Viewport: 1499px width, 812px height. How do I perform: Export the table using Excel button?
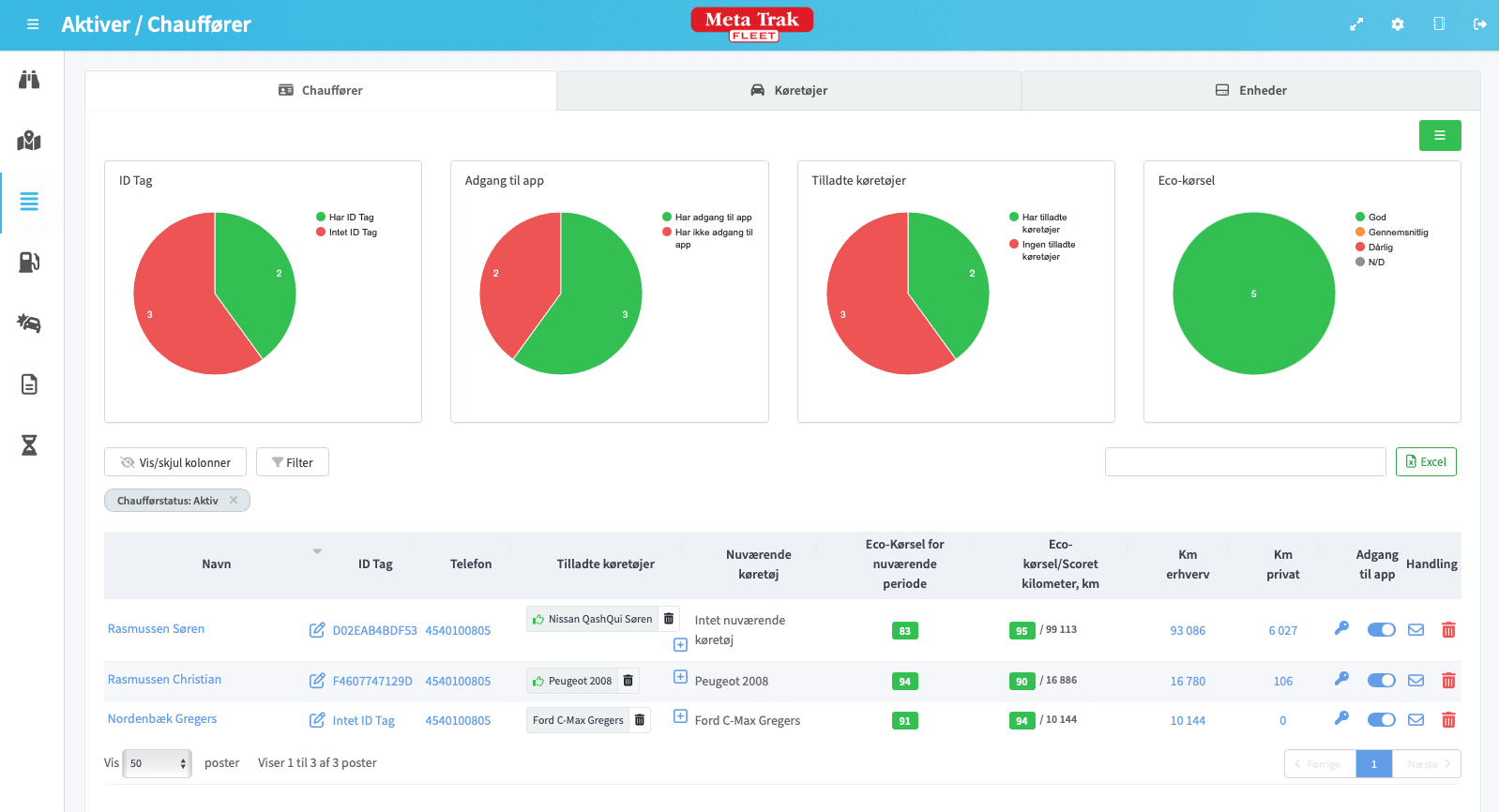[x=1426, y=462]
